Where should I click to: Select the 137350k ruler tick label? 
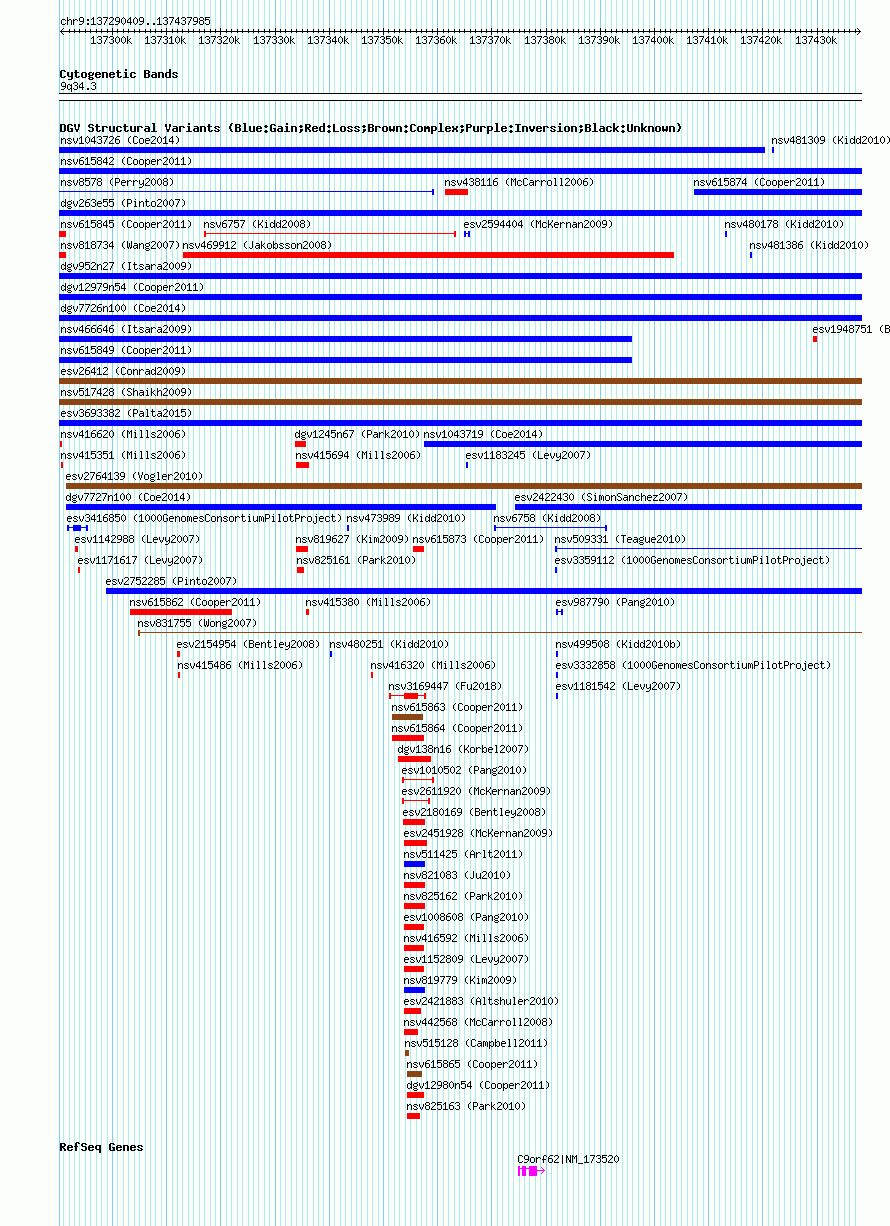point(382,40)
